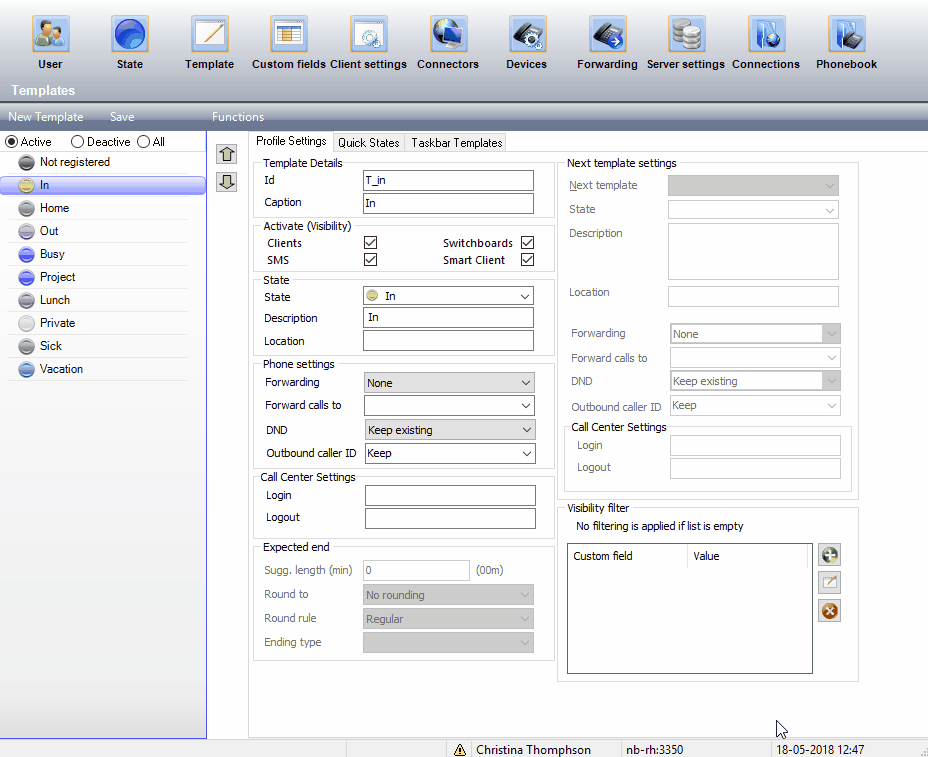Switch to the Taskbar Templates tab
Viewport: 928px width, 757px height.
[x=456, y=143]
